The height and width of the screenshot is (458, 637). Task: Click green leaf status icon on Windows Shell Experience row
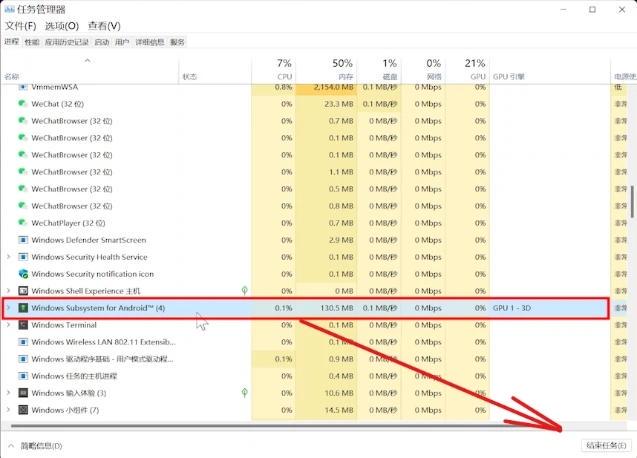tap(245, 290)
